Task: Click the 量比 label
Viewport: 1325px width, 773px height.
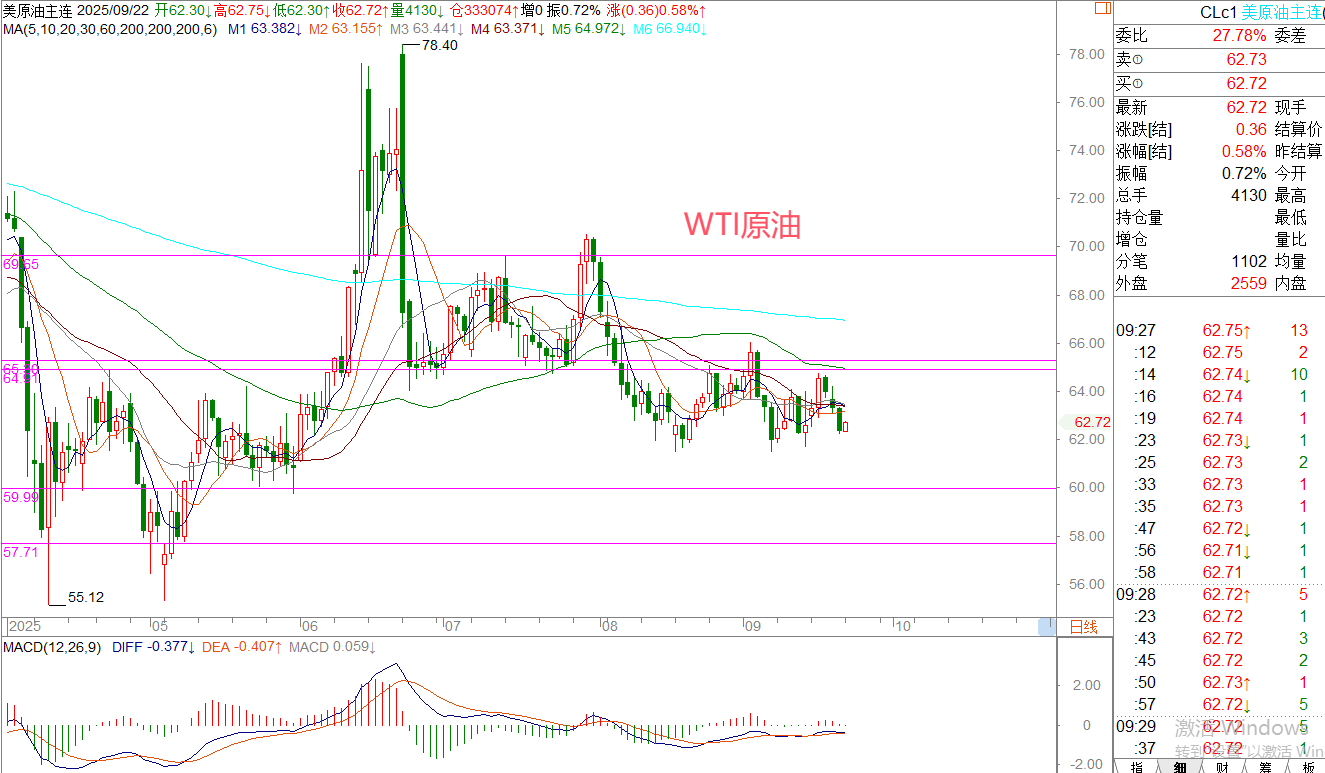Action: click(x=1291, y=239)
